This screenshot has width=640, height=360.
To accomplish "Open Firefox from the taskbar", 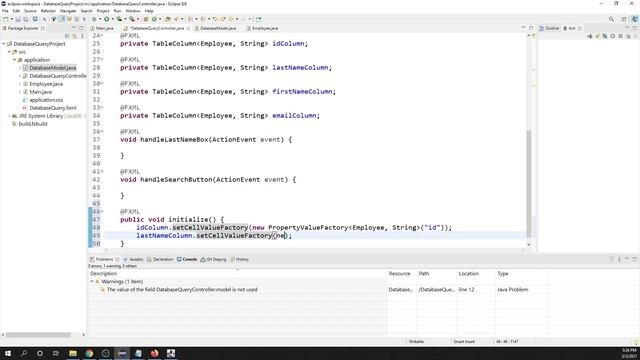I will [154, 353].
